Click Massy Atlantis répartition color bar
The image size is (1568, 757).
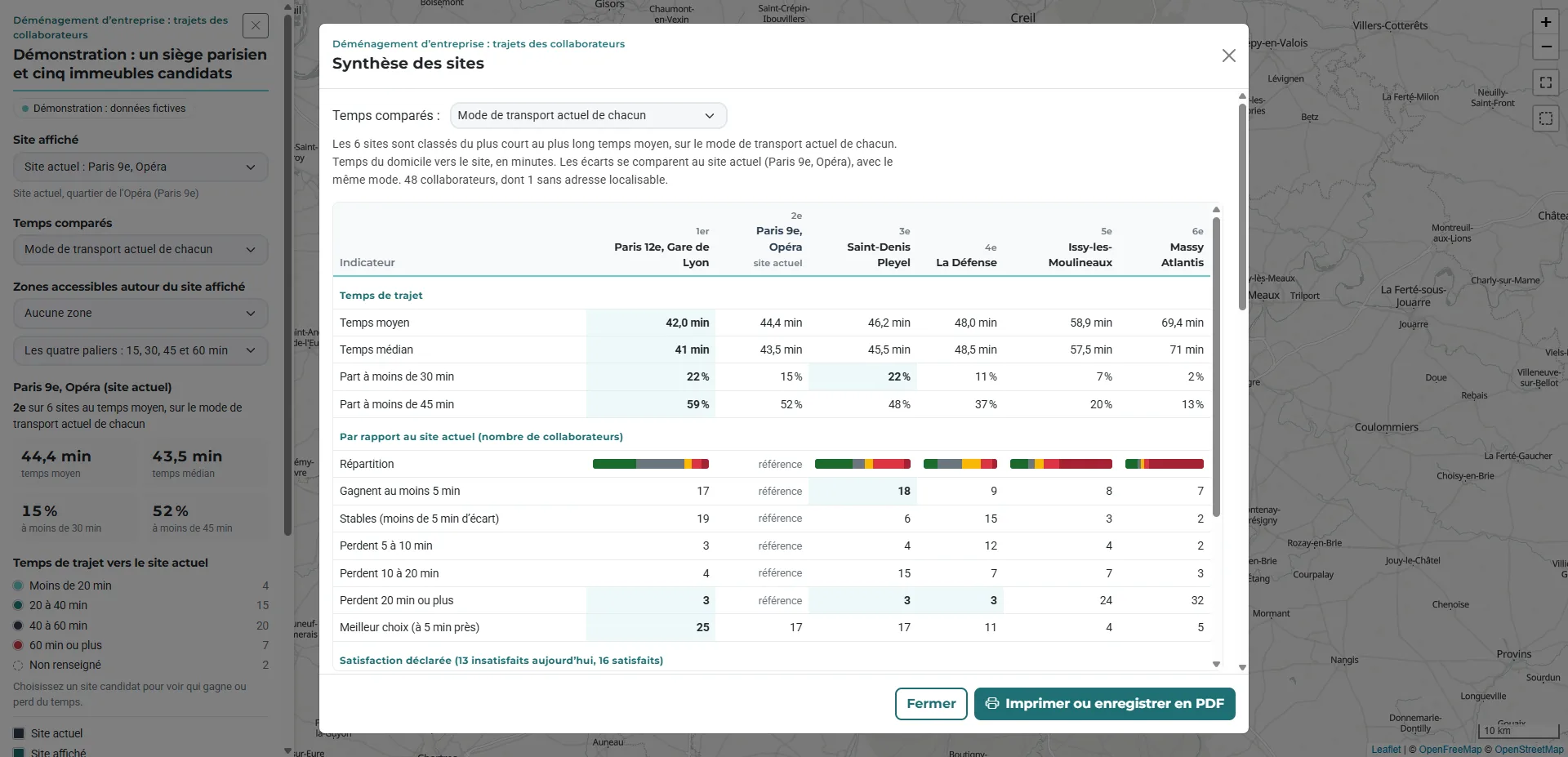coord(1165,464)
